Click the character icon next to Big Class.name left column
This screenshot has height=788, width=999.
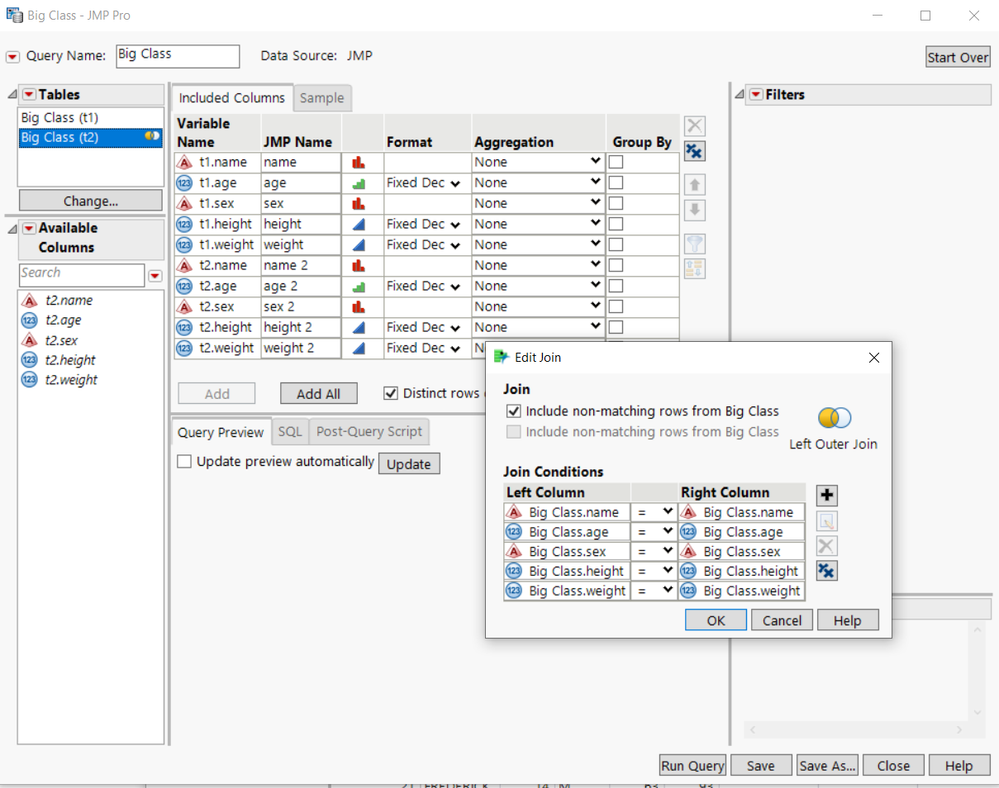514,512
